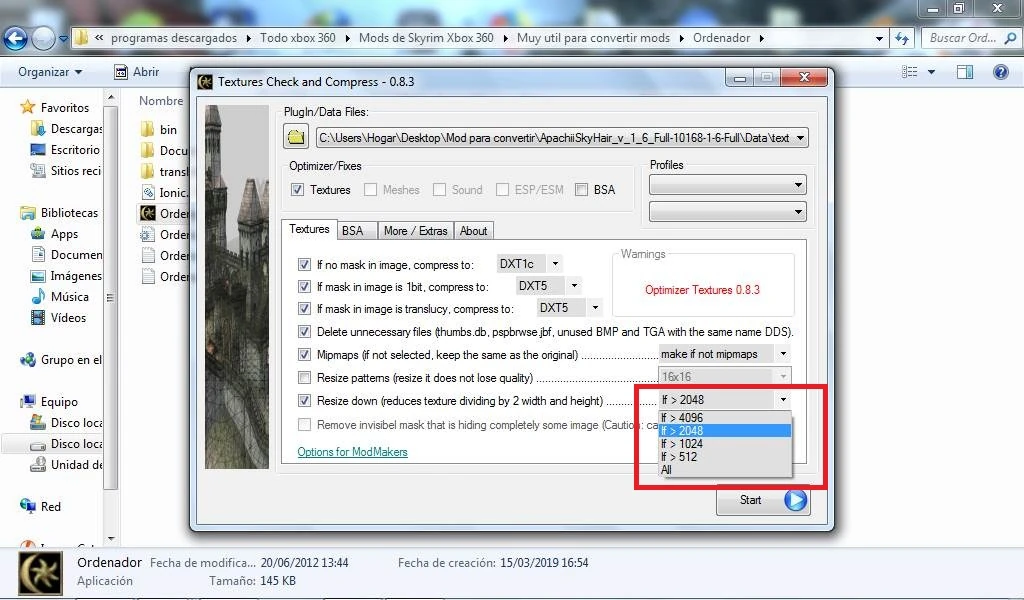Click the Ionic file icon
Viewport: 1024px width, 600px height.
click(148, 192)
